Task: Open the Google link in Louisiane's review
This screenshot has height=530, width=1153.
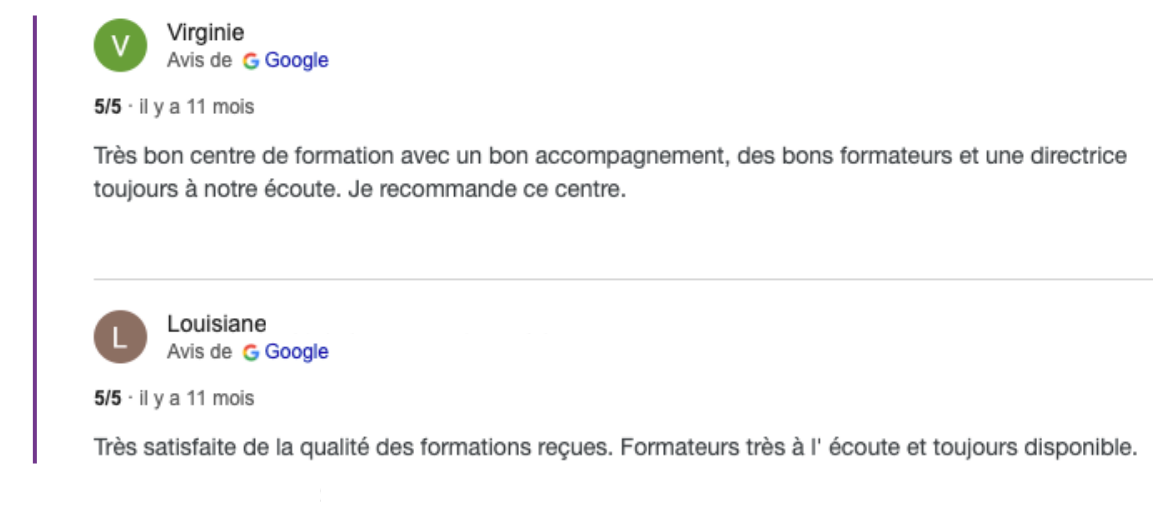Action: [x=296, y=353]
